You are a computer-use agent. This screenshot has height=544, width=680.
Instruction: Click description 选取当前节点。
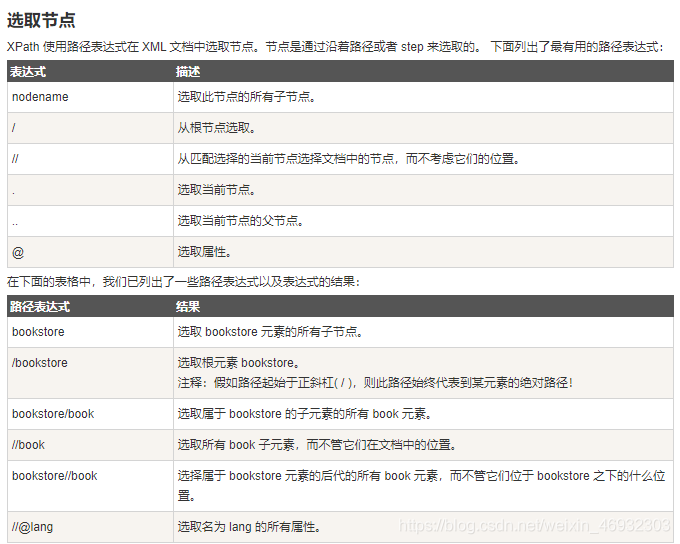[x=216, y=190]
